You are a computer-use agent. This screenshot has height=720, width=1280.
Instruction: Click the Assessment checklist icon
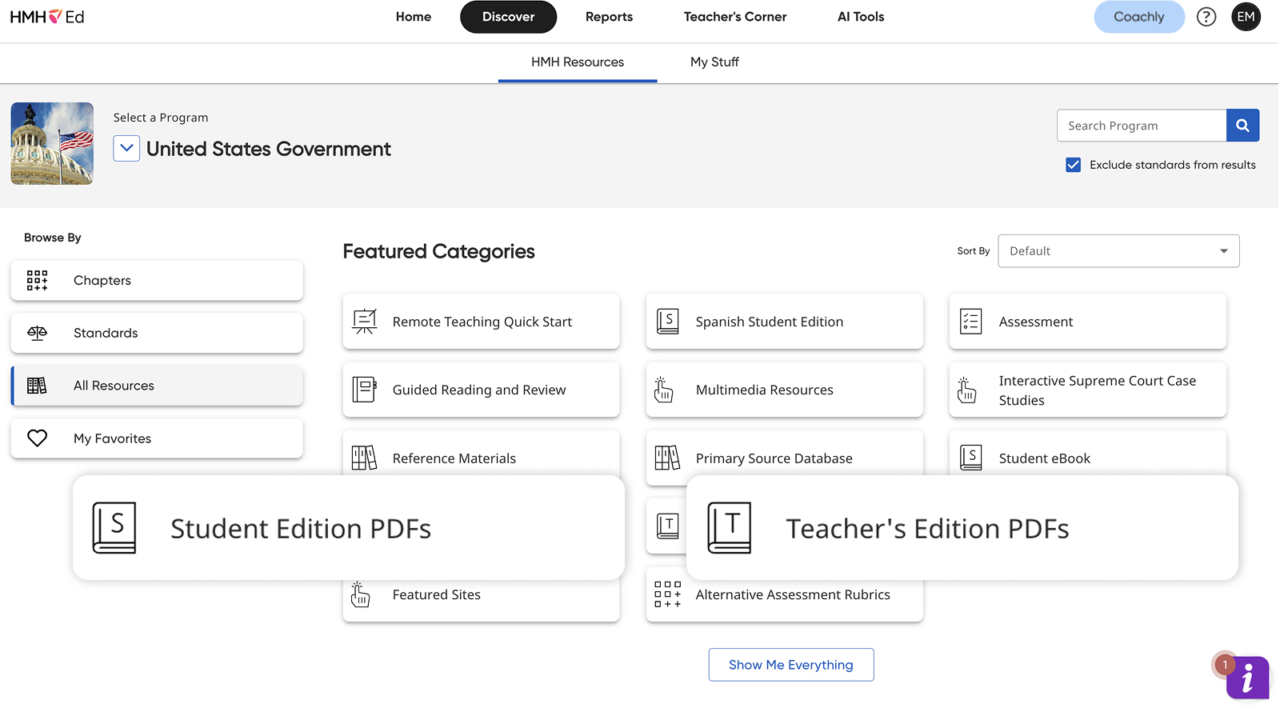click(x=971, y=321)
